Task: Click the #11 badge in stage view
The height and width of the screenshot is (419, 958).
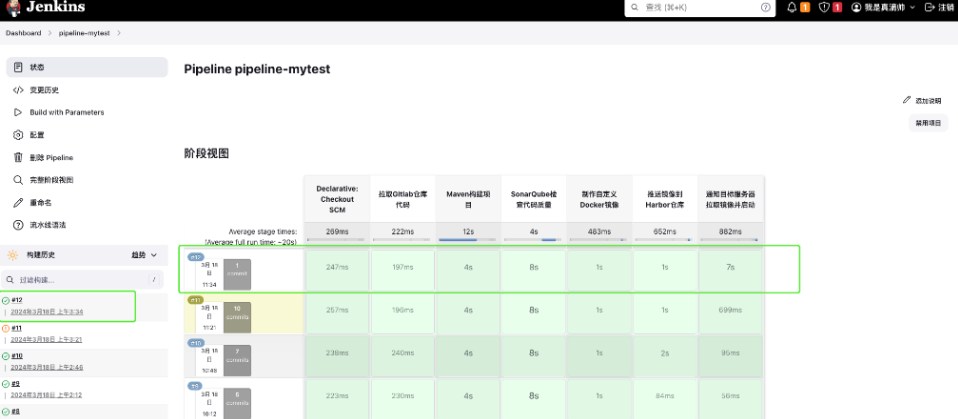Action: [195, 300]
